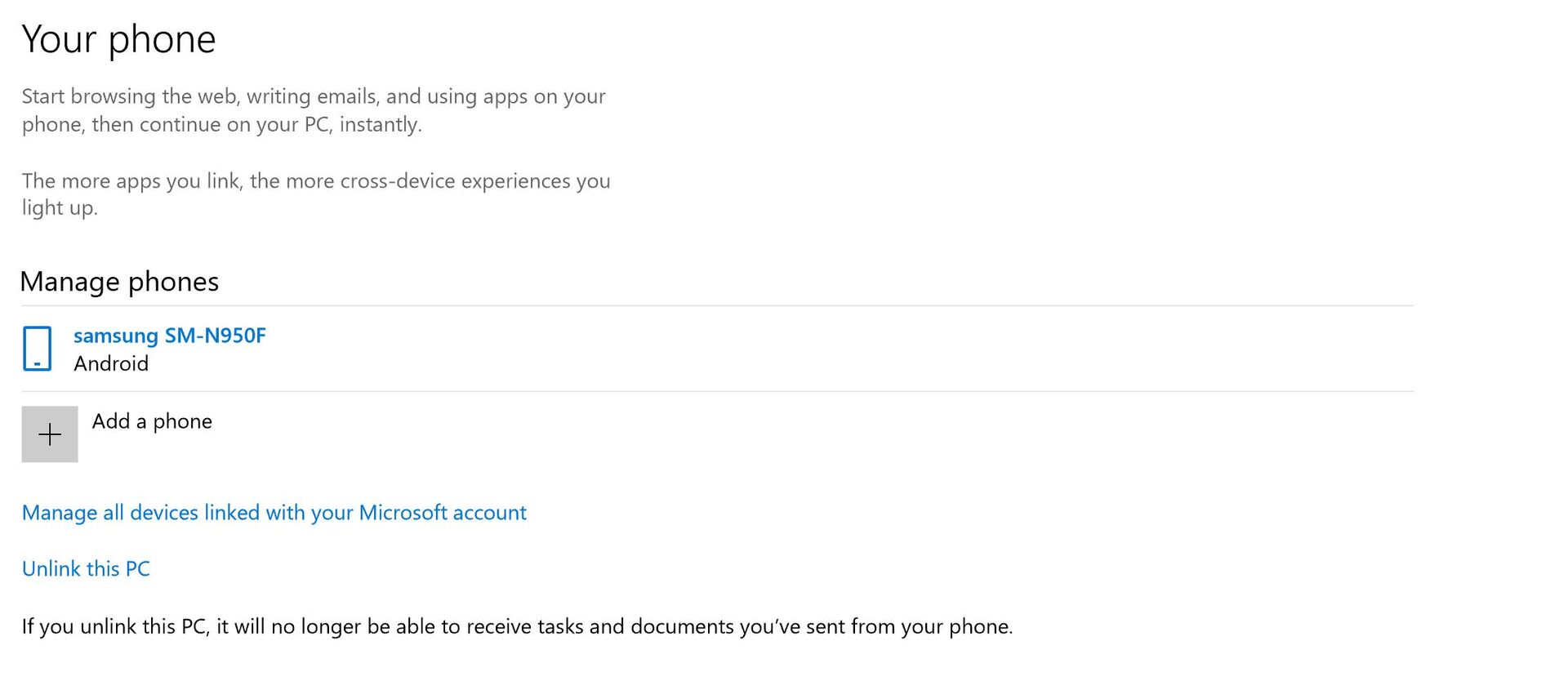
Task: Click the 'The more apps you link' text line
Action: [316, 180]
